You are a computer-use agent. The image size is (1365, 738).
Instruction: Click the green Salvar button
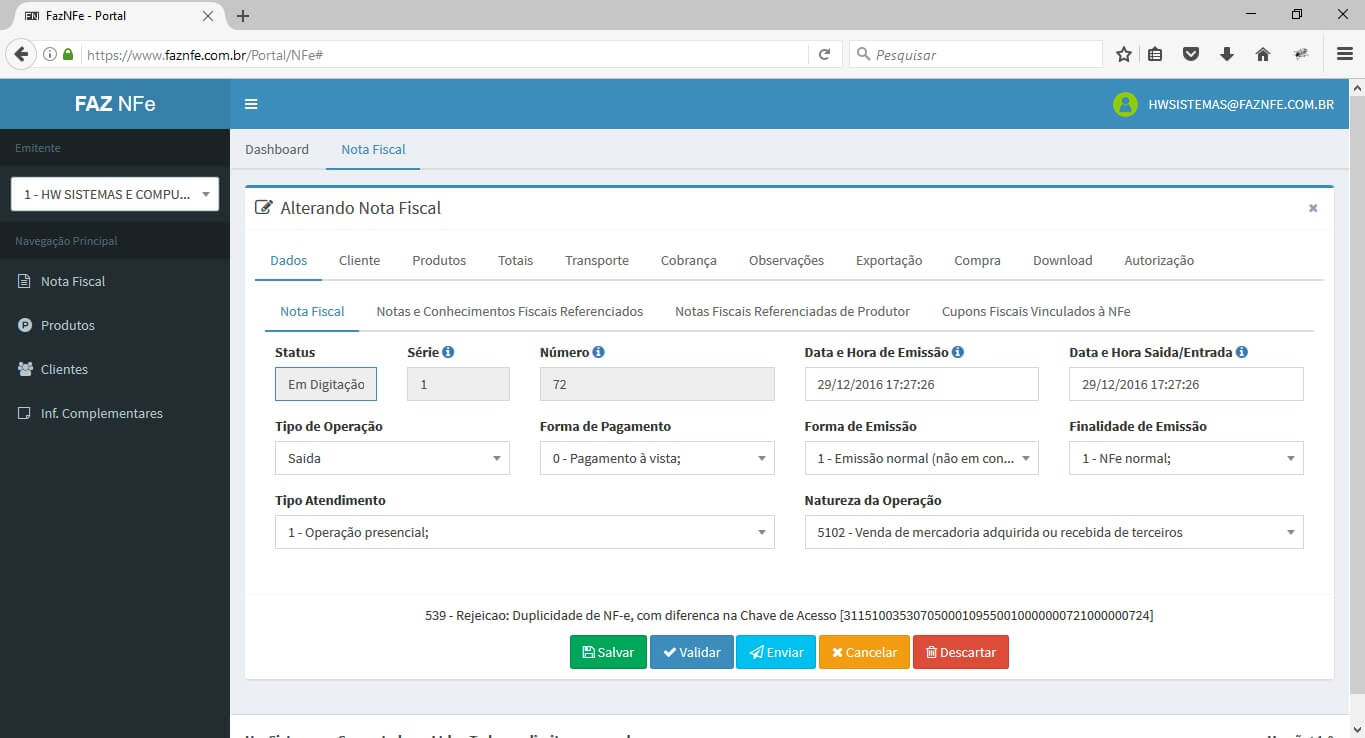[608, 652]
